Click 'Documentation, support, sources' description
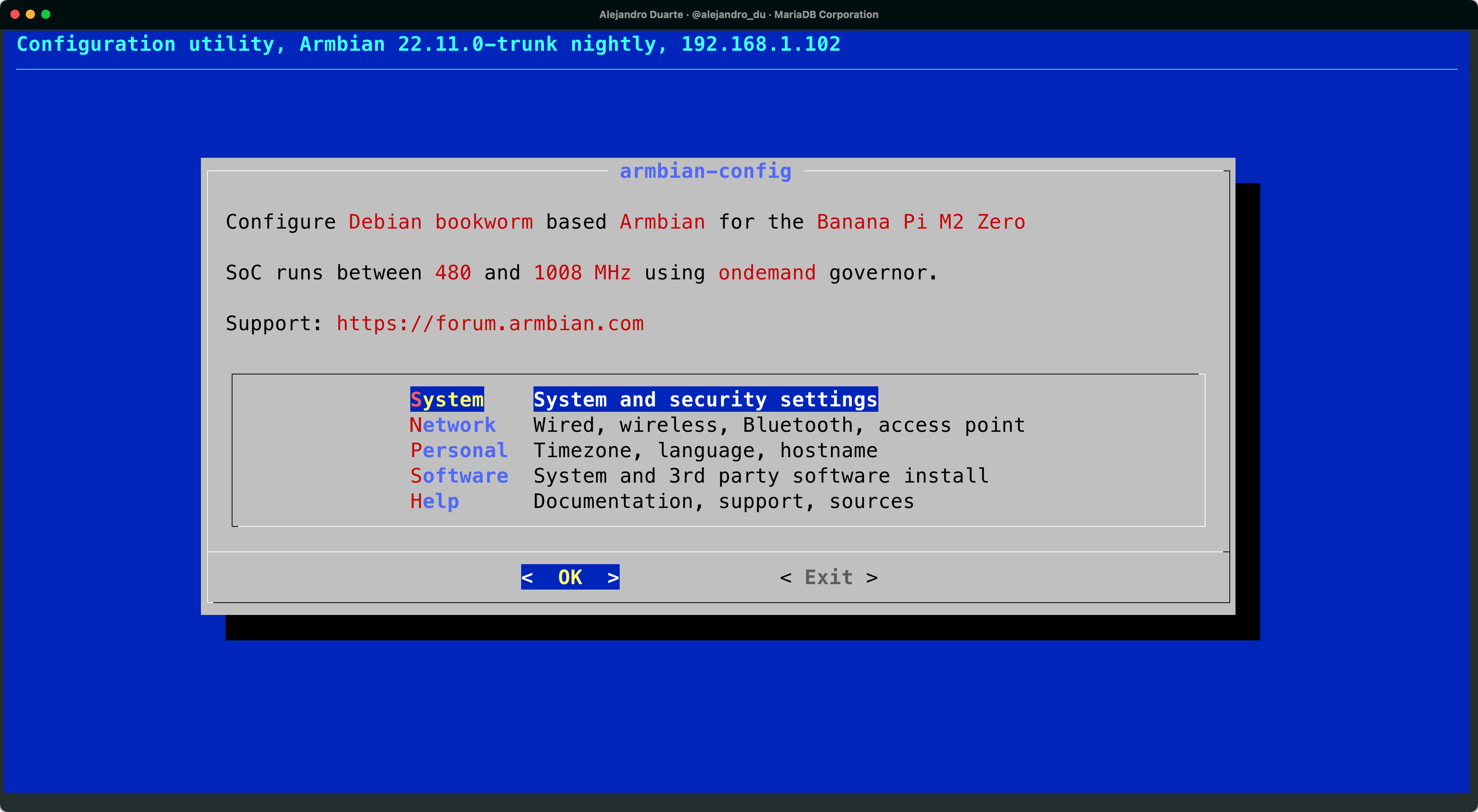1478x812 pixels. pos(723,501)
